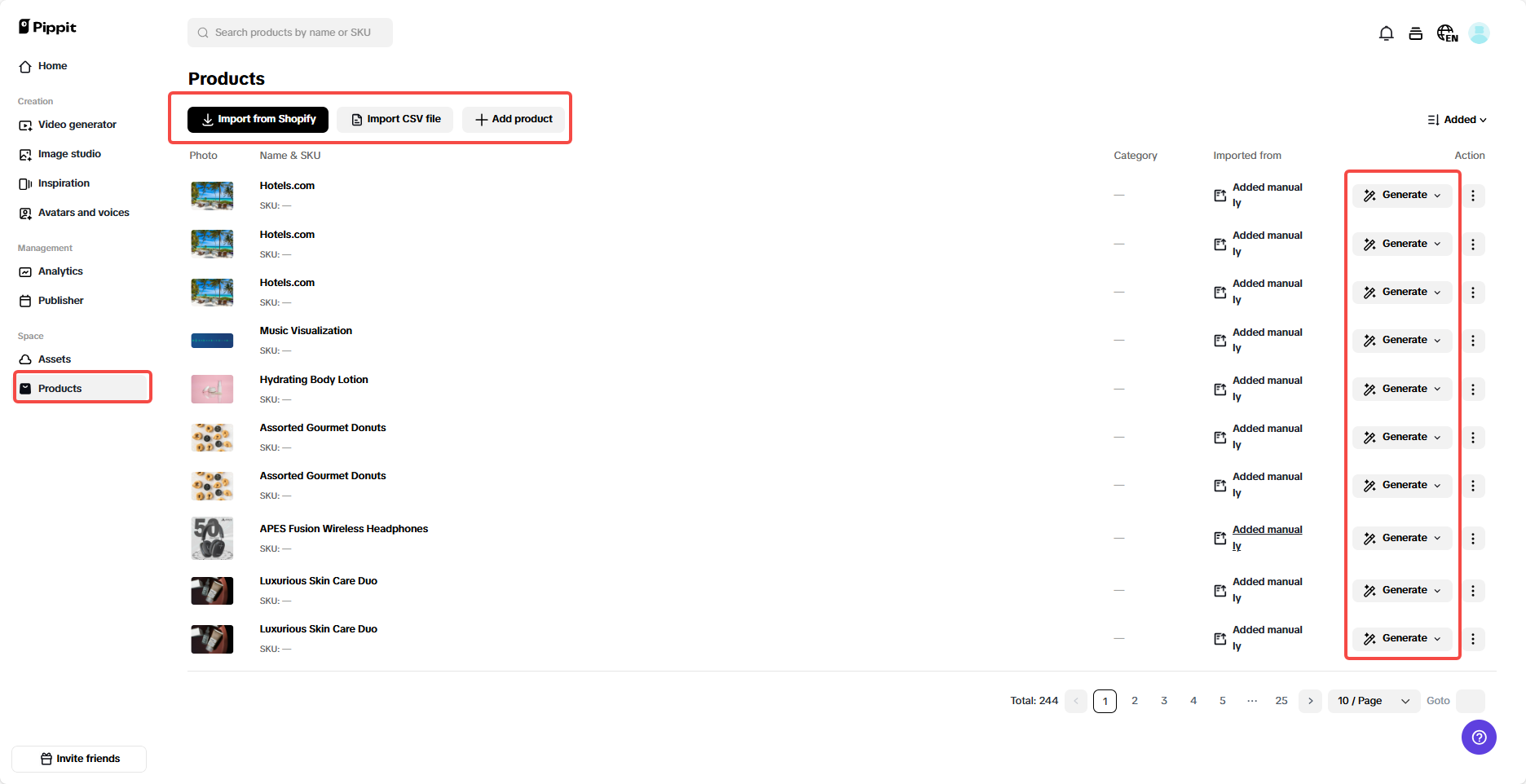The height and width of the screenshot is (784, 1526).
Task: Click Import from Shopify button
Action: coord(257,119)
